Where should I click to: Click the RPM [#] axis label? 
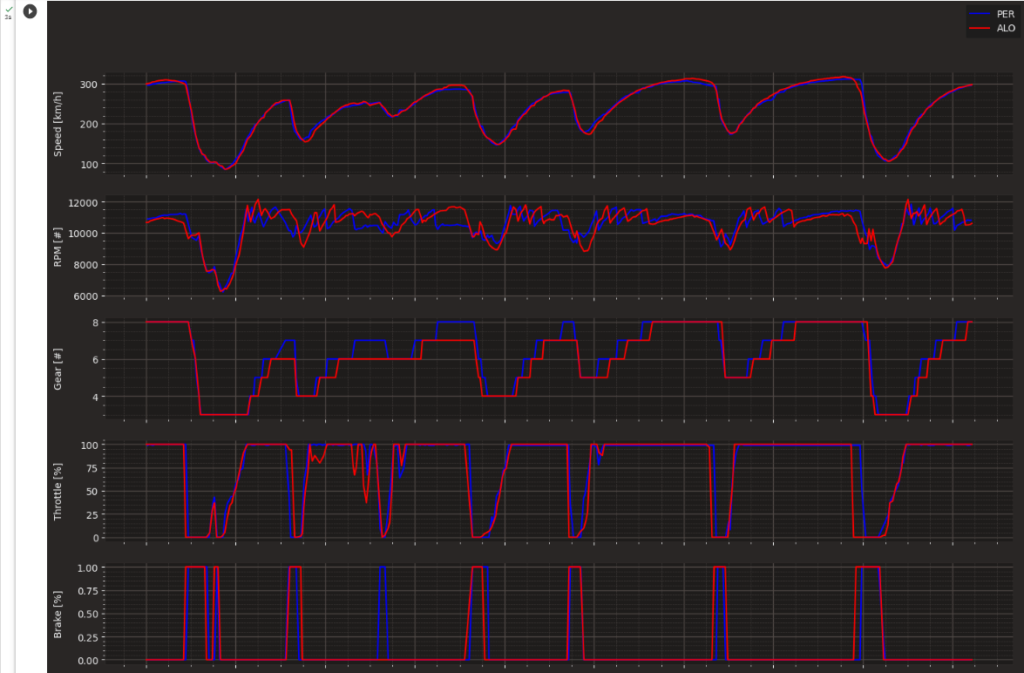pyautogui.click(x=58, y=245)
